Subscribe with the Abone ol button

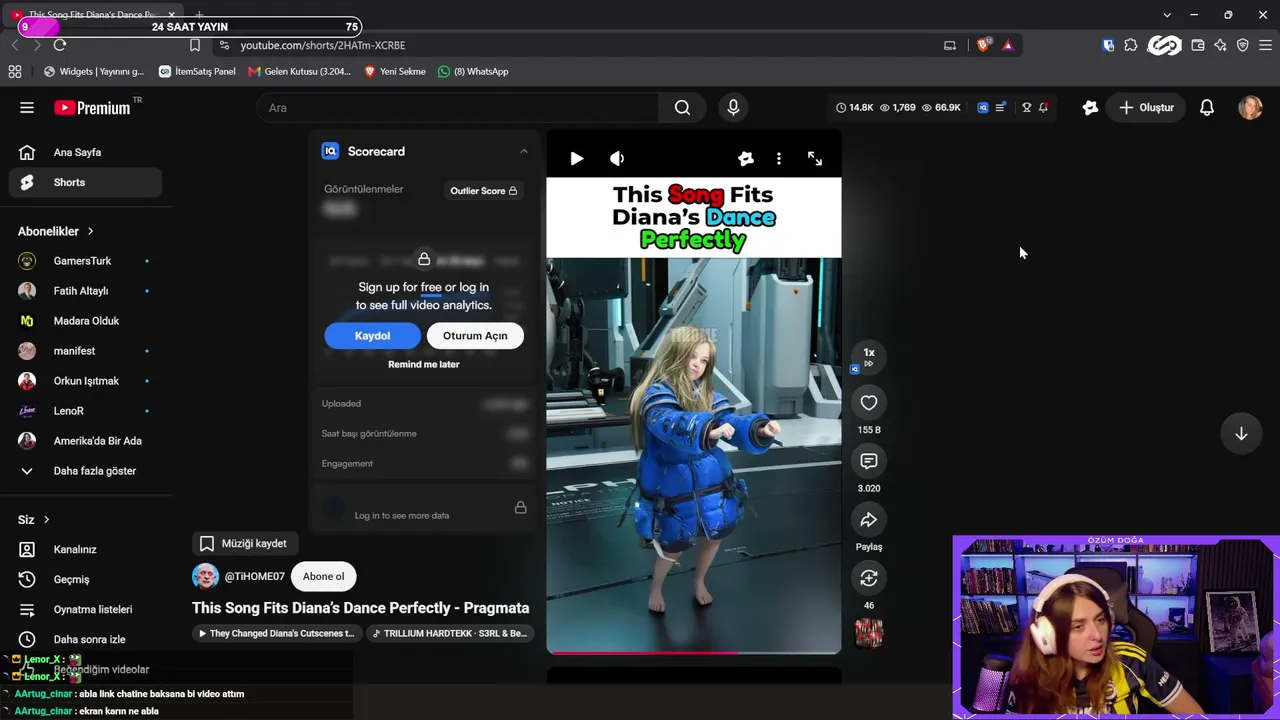323,576
